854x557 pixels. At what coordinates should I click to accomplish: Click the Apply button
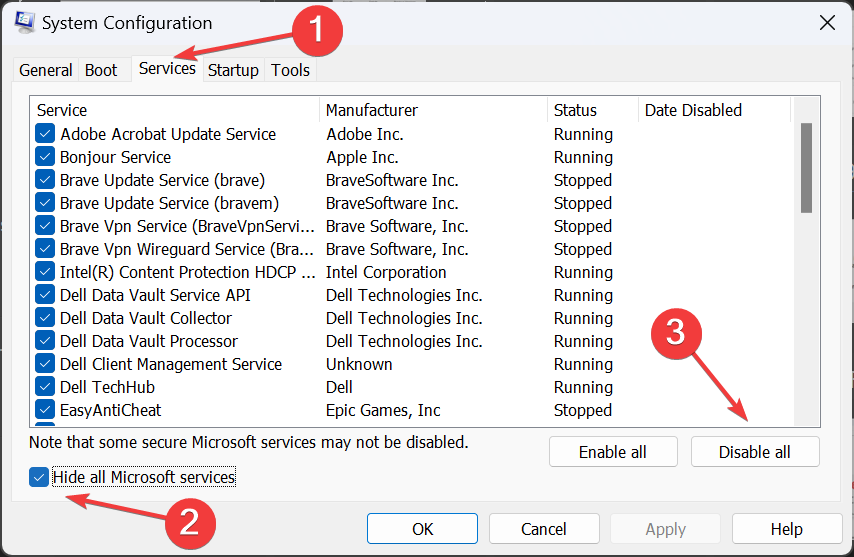pos(666,529)
